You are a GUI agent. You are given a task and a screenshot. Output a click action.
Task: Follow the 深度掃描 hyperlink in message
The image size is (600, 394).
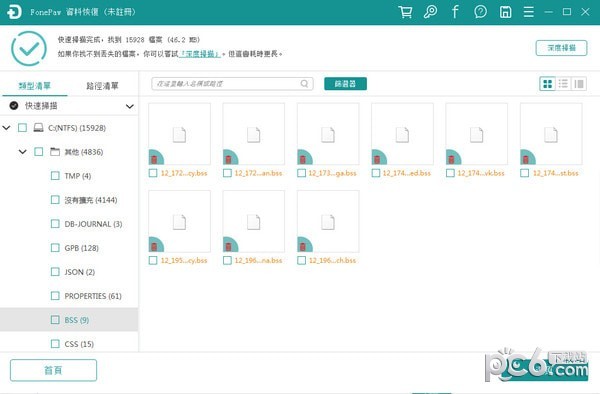click(200, 54)
